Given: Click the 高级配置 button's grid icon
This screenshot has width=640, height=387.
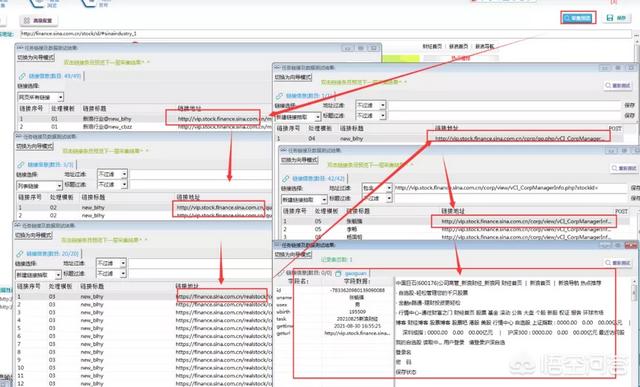Looking at the screenshot, I should click(x=27, y=20).
